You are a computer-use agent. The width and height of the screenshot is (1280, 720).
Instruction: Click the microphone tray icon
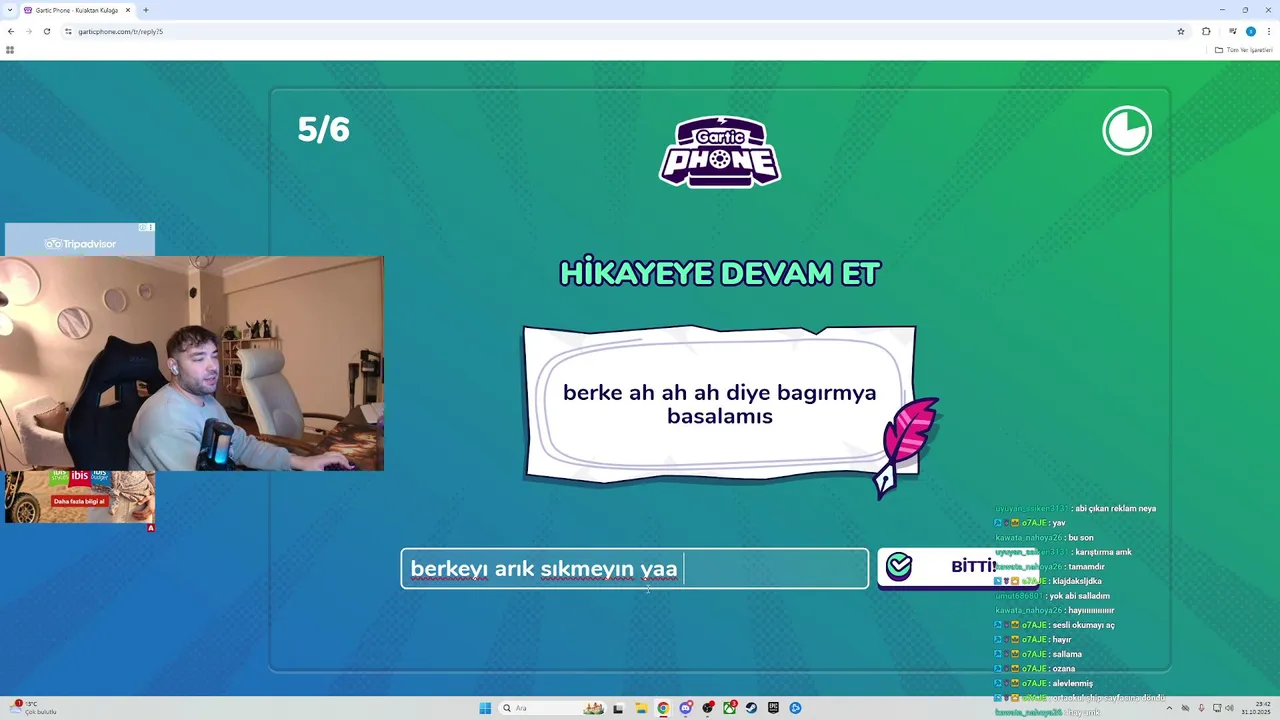pos(1201,708)
